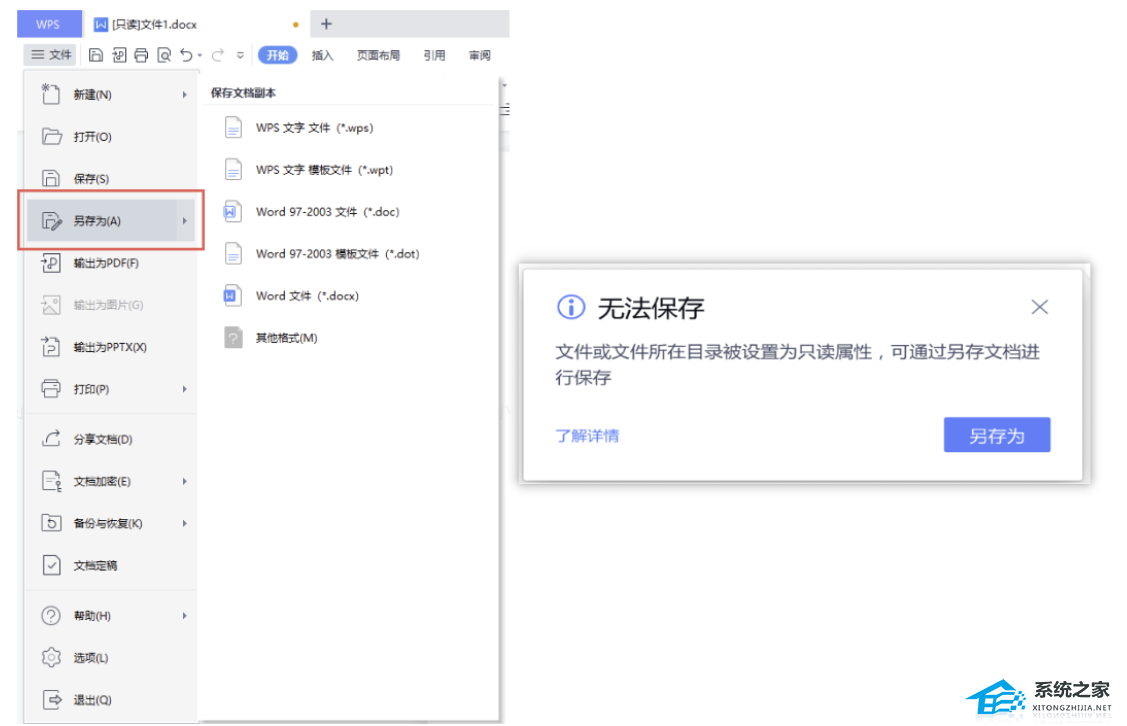Image resolution: width=1127 pixels, height=726 pixels.
Task: Choose 打印(P) from the file menu
Action: click(x=111, y=389)
